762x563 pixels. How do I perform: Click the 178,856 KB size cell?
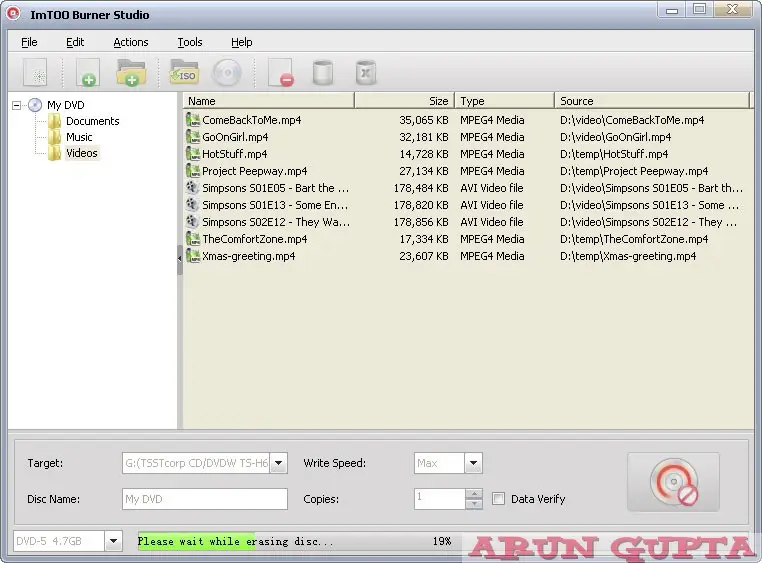tap(421, 222)
